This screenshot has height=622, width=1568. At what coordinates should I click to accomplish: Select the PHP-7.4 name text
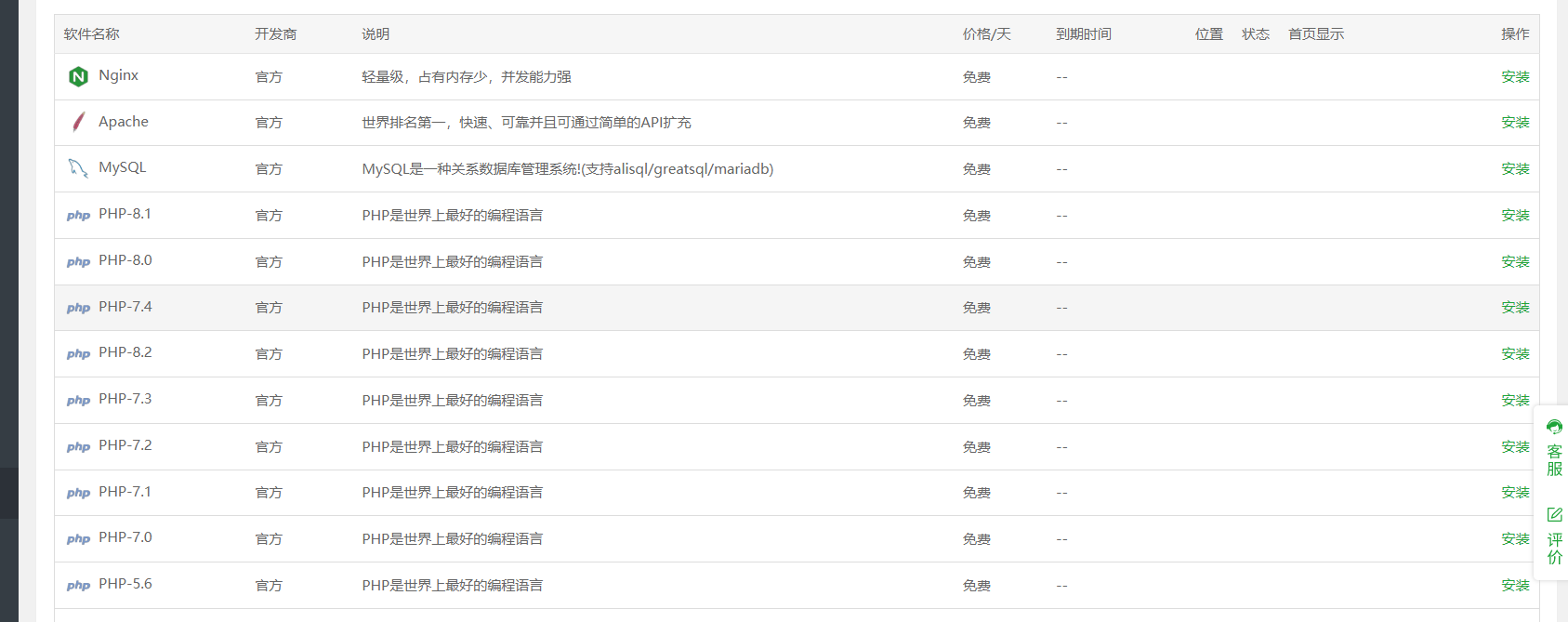[x=125, y=307]
